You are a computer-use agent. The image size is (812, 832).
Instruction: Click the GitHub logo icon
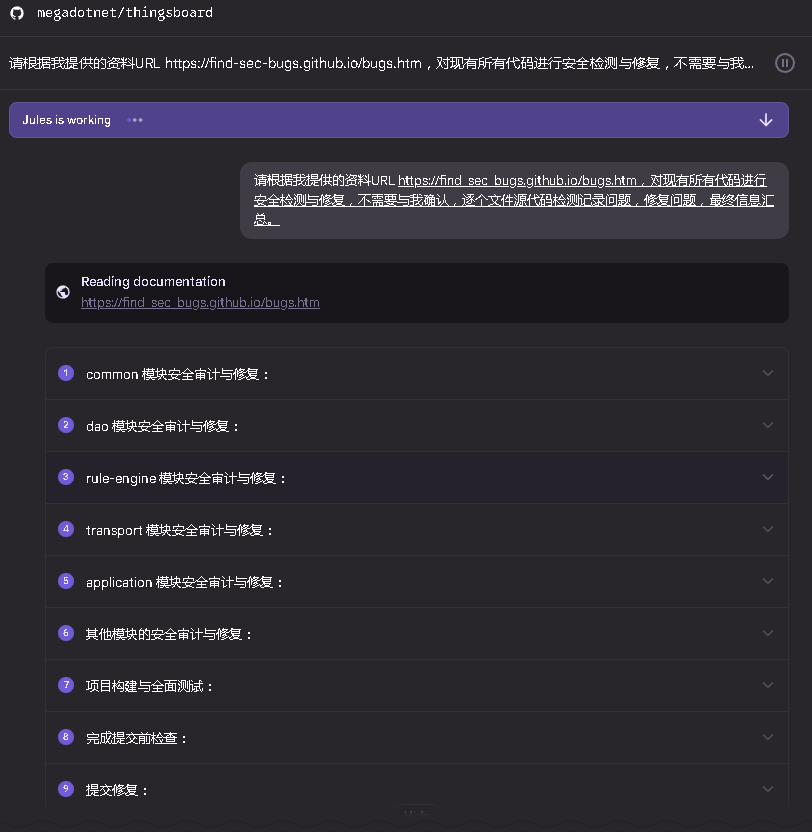tap(17, 13)
